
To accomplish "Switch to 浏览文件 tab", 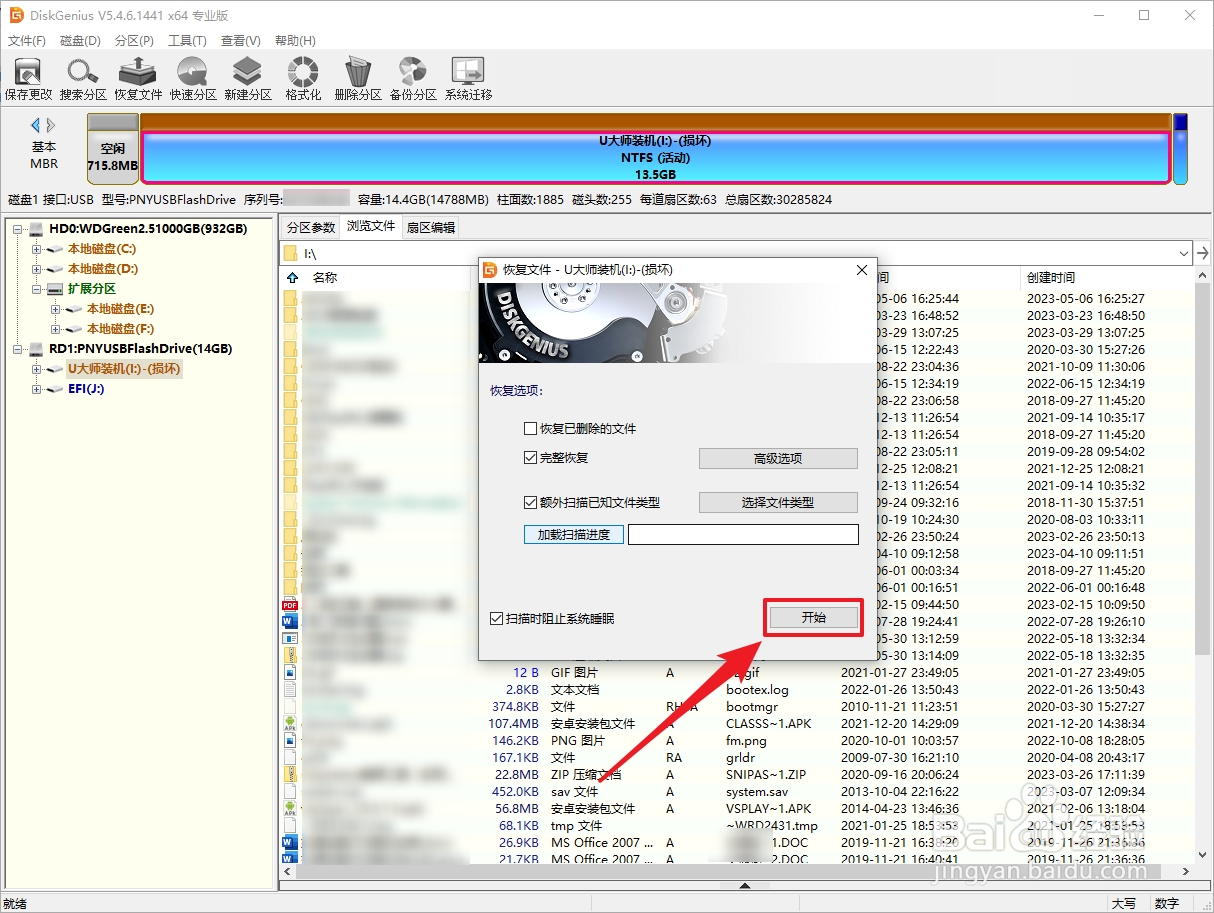I will click(x=371, y=226).
